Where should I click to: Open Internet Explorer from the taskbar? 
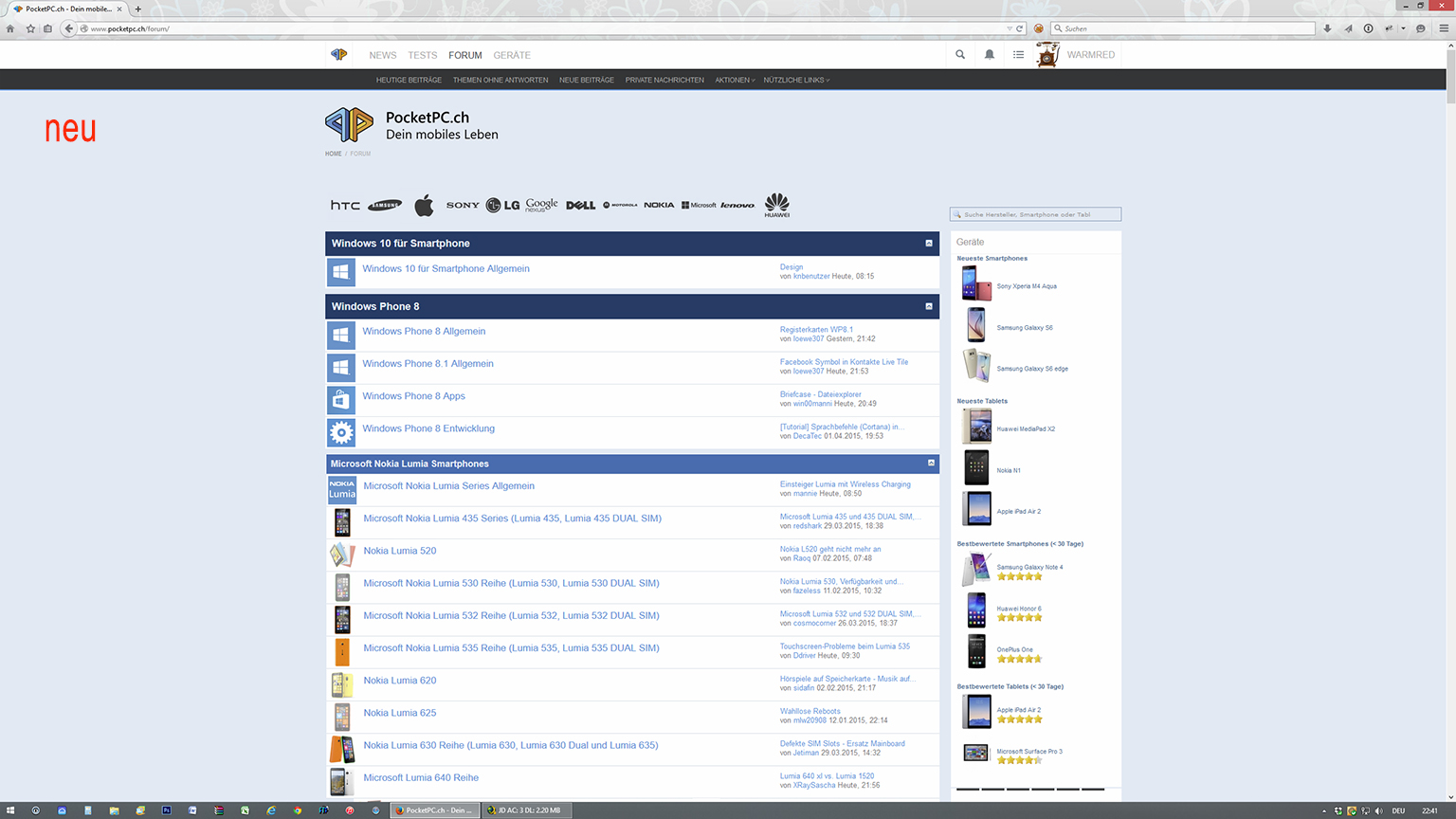pyautogui.click(x=271, y=810)
